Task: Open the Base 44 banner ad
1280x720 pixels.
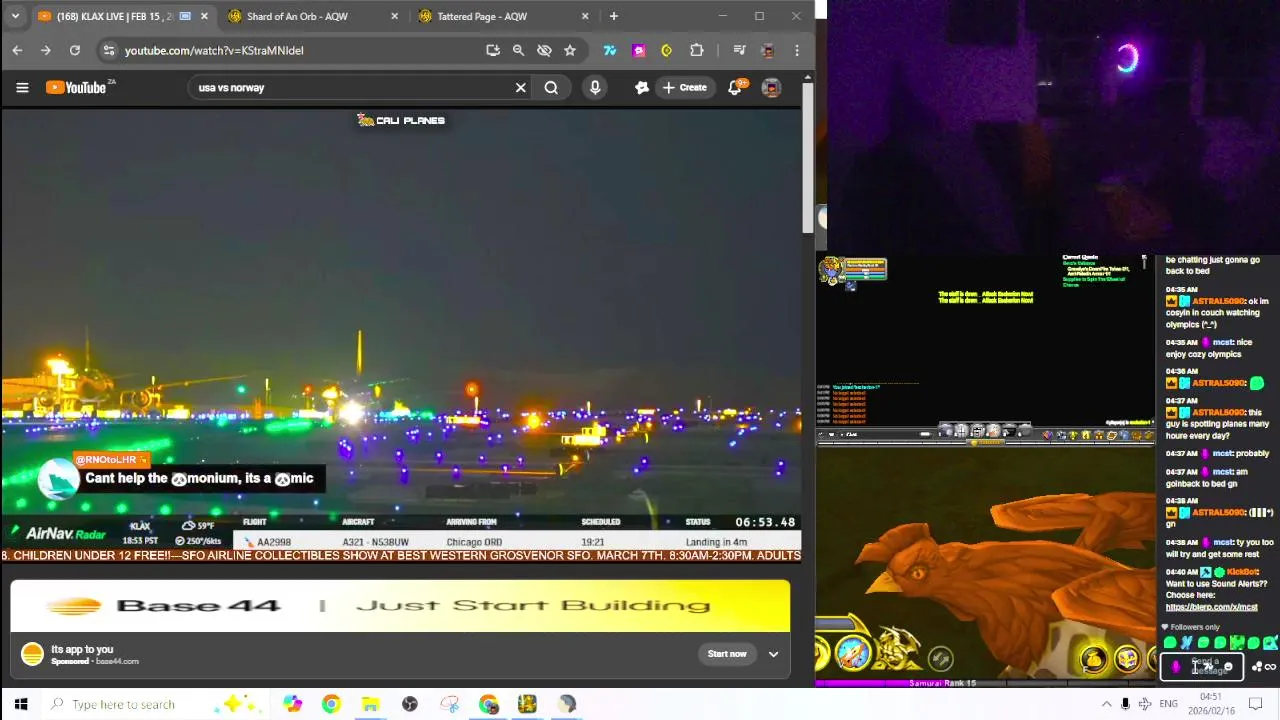Action: (400, 606)
